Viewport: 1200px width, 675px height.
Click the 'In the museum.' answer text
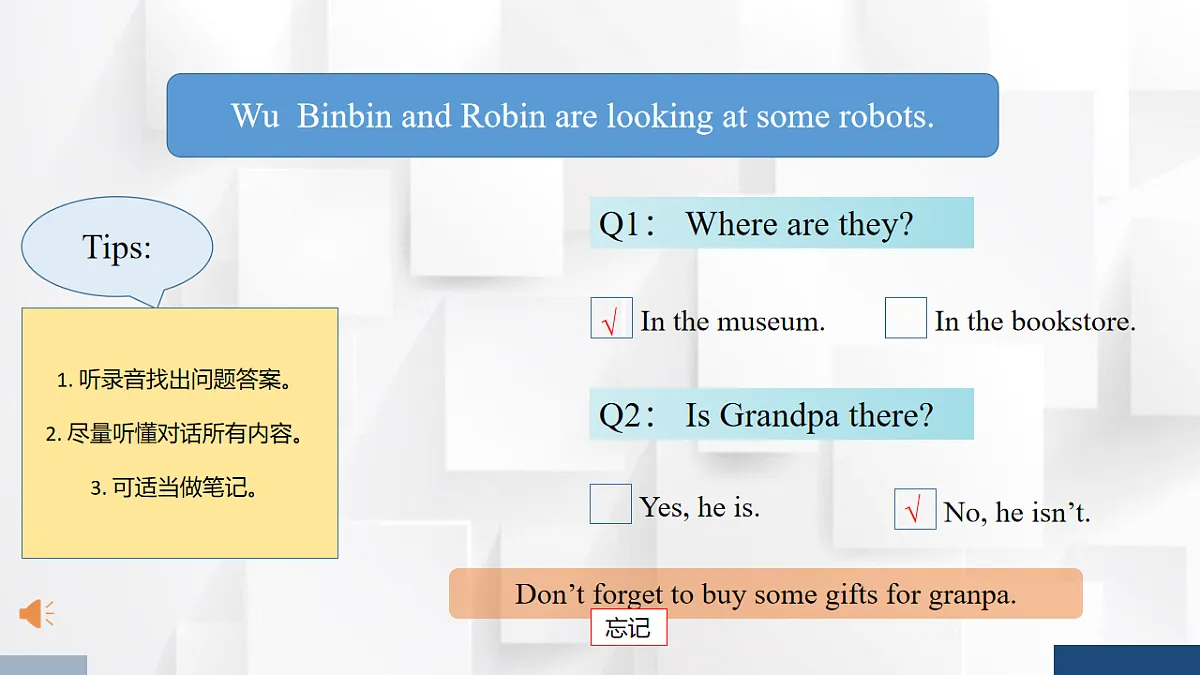pyautogui.click(x=733, y=321)
